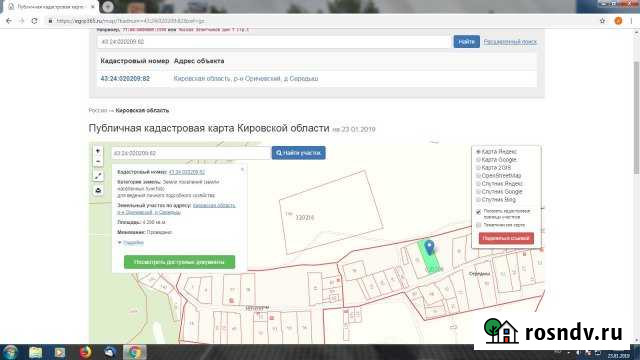Viewport: 640px width, 360px height.
Task: Zoom in the map with plus button
Action: pyautogui.click(x=98, y=151)
